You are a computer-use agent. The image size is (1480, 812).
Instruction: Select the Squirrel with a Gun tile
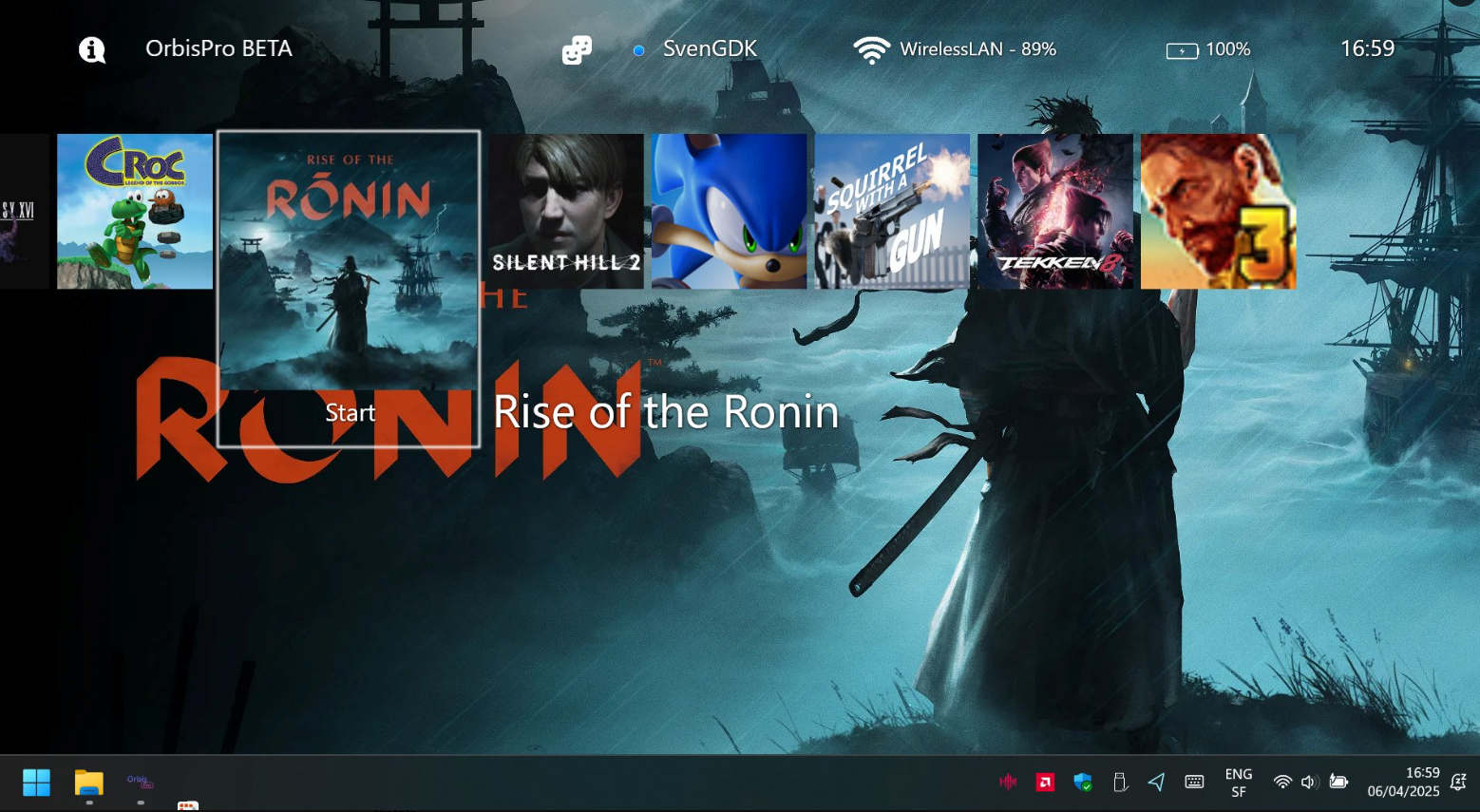coord(892,211)
